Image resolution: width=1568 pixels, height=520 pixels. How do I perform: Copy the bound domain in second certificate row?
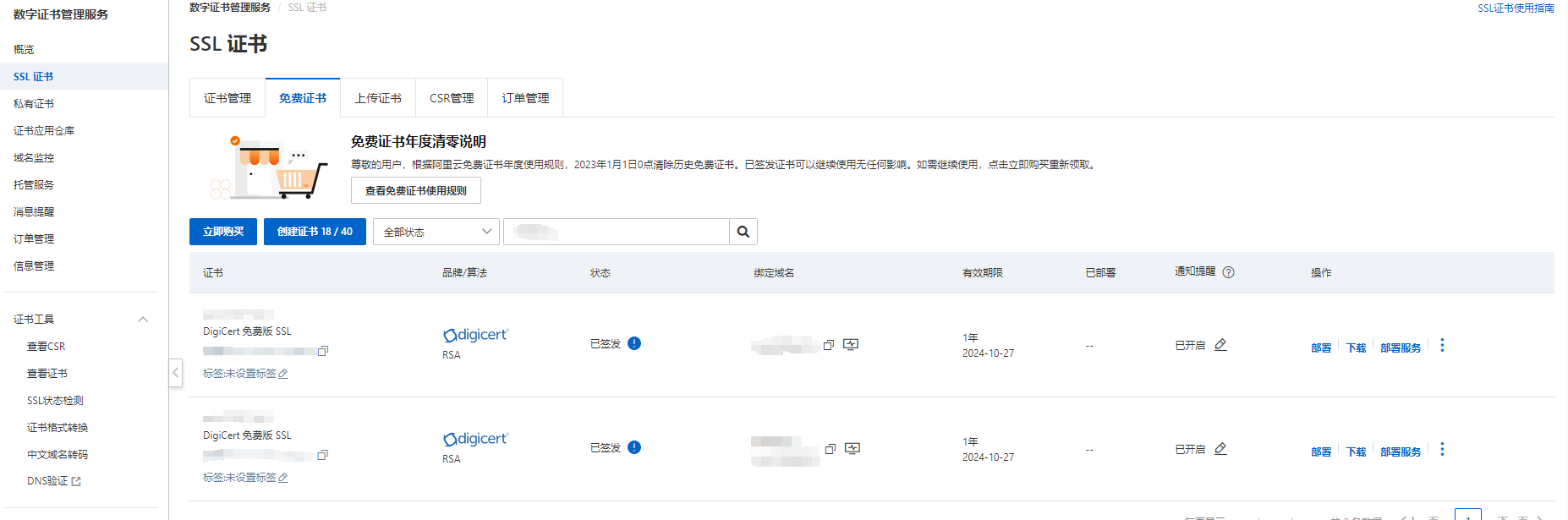tap(831, 449)
